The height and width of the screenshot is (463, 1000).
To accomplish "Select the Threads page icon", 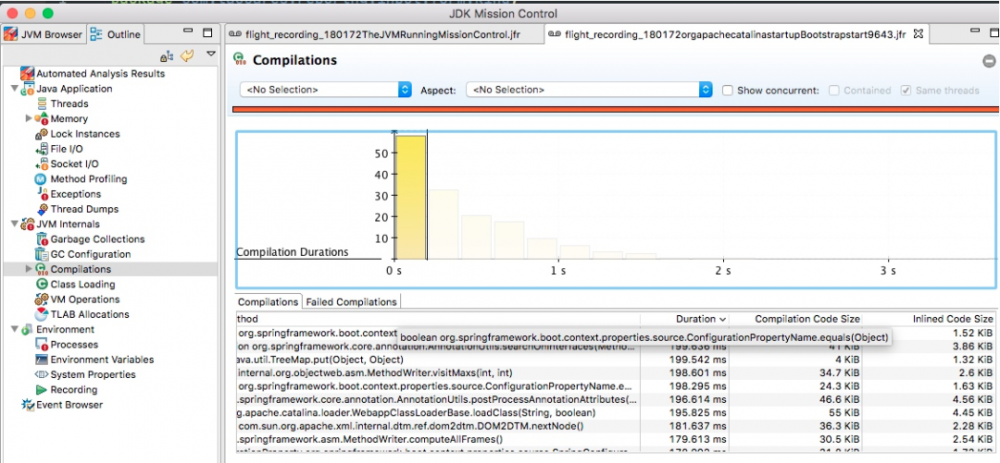I will (x=42, y=103).
